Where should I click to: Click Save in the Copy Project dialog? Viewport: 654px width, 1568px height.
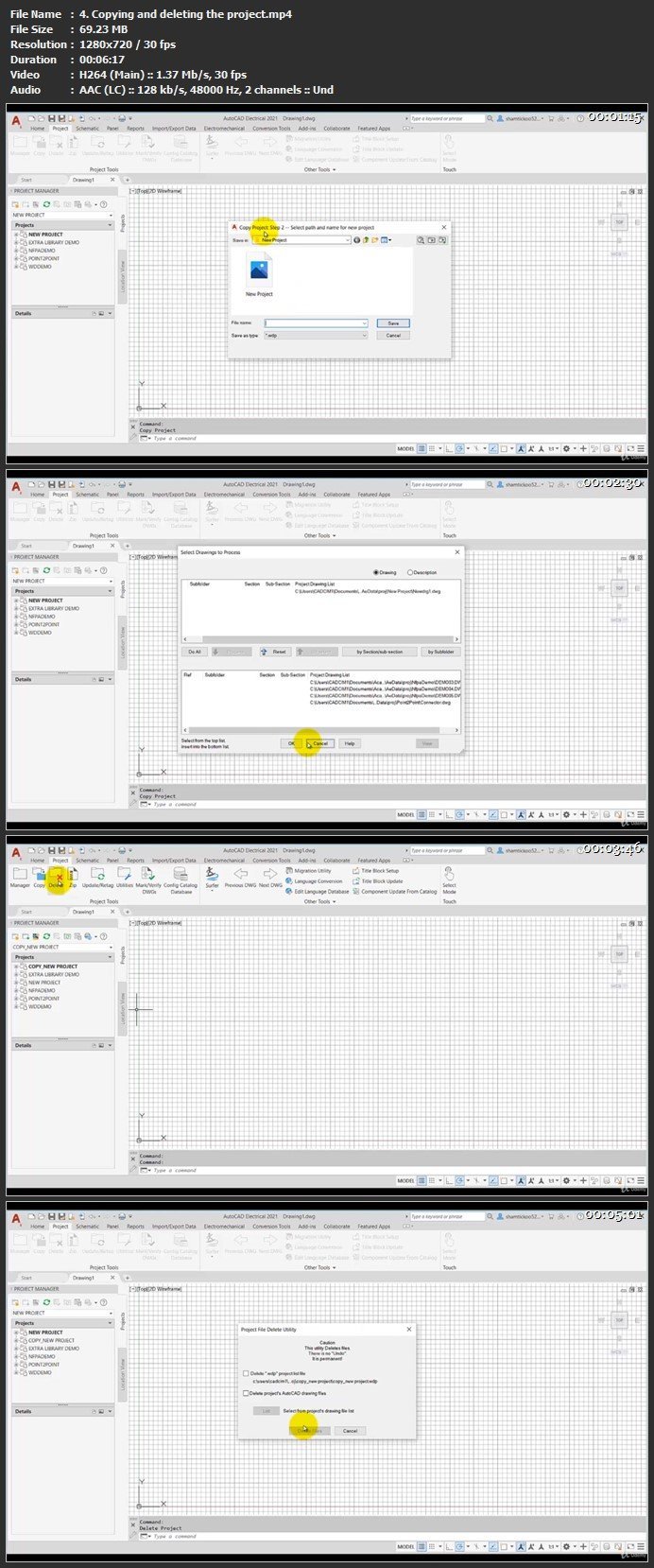[393, 323]
